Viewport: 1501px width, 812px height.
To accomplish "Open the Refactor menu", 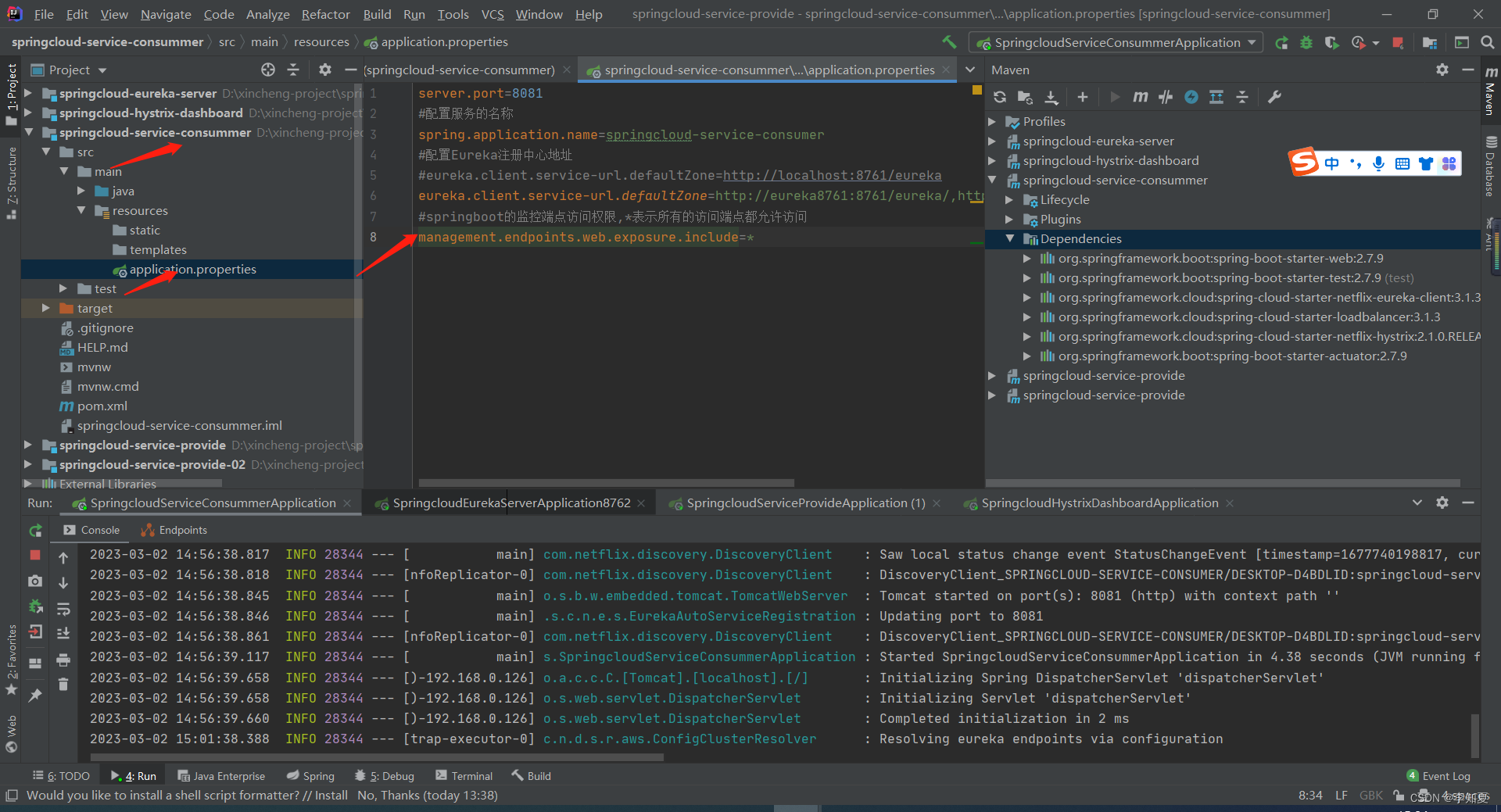I will point(325,14).
